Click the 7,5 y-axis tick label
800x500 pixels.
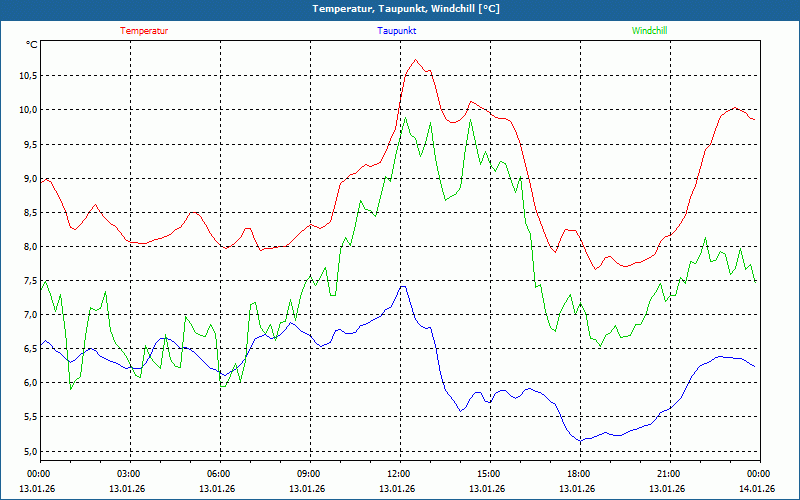tap(29, 281)
